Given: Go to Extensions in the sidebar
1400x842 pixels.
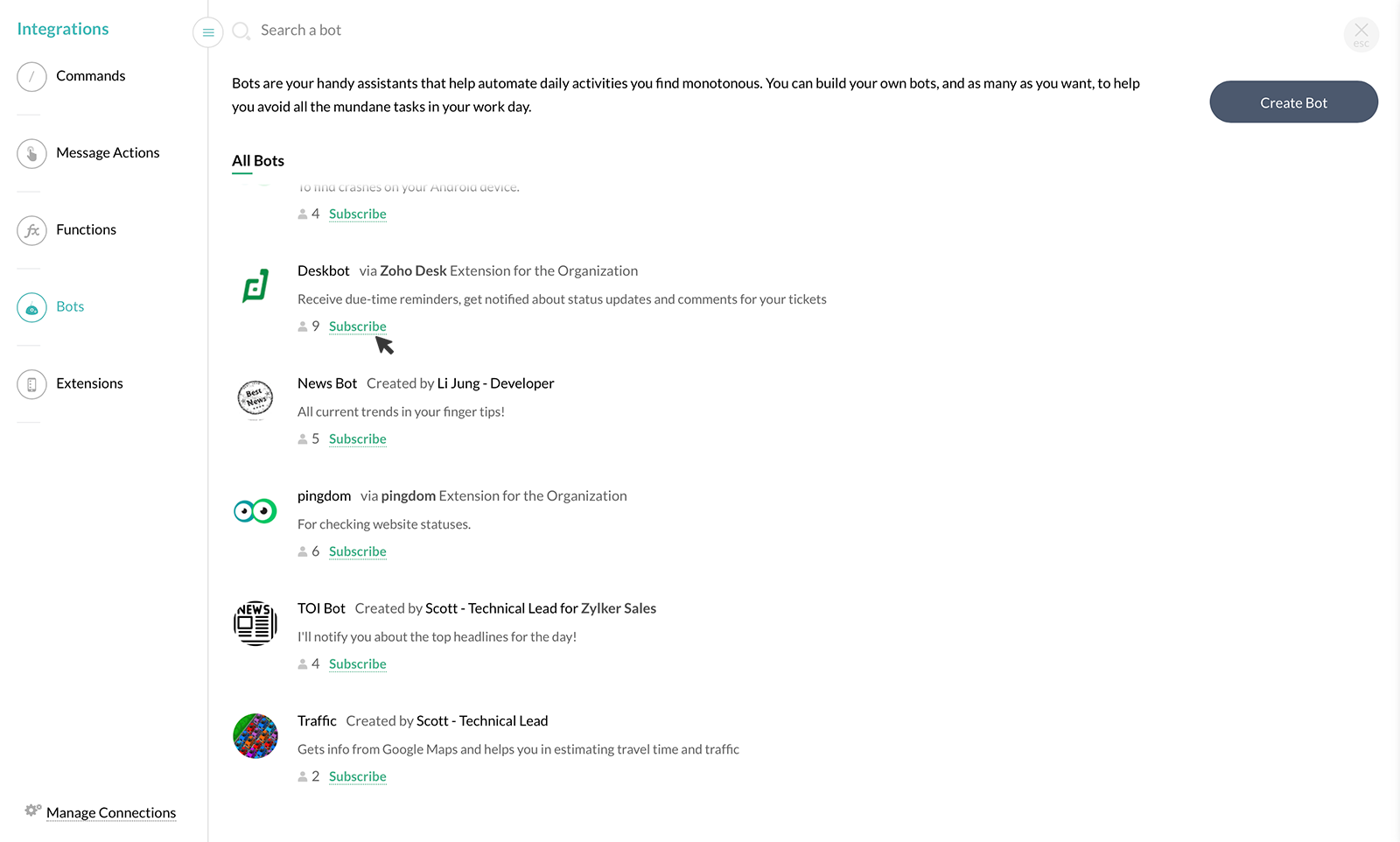Looking at the screenshot, I should 89,383.
